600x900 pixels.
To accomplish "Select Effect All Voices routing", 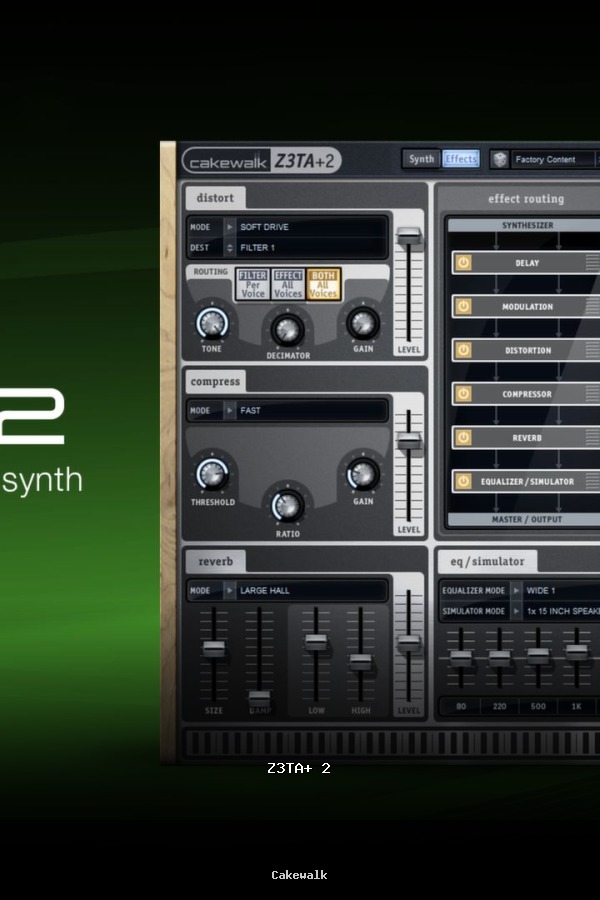I will pyautogui.click(x=288, y=284).
